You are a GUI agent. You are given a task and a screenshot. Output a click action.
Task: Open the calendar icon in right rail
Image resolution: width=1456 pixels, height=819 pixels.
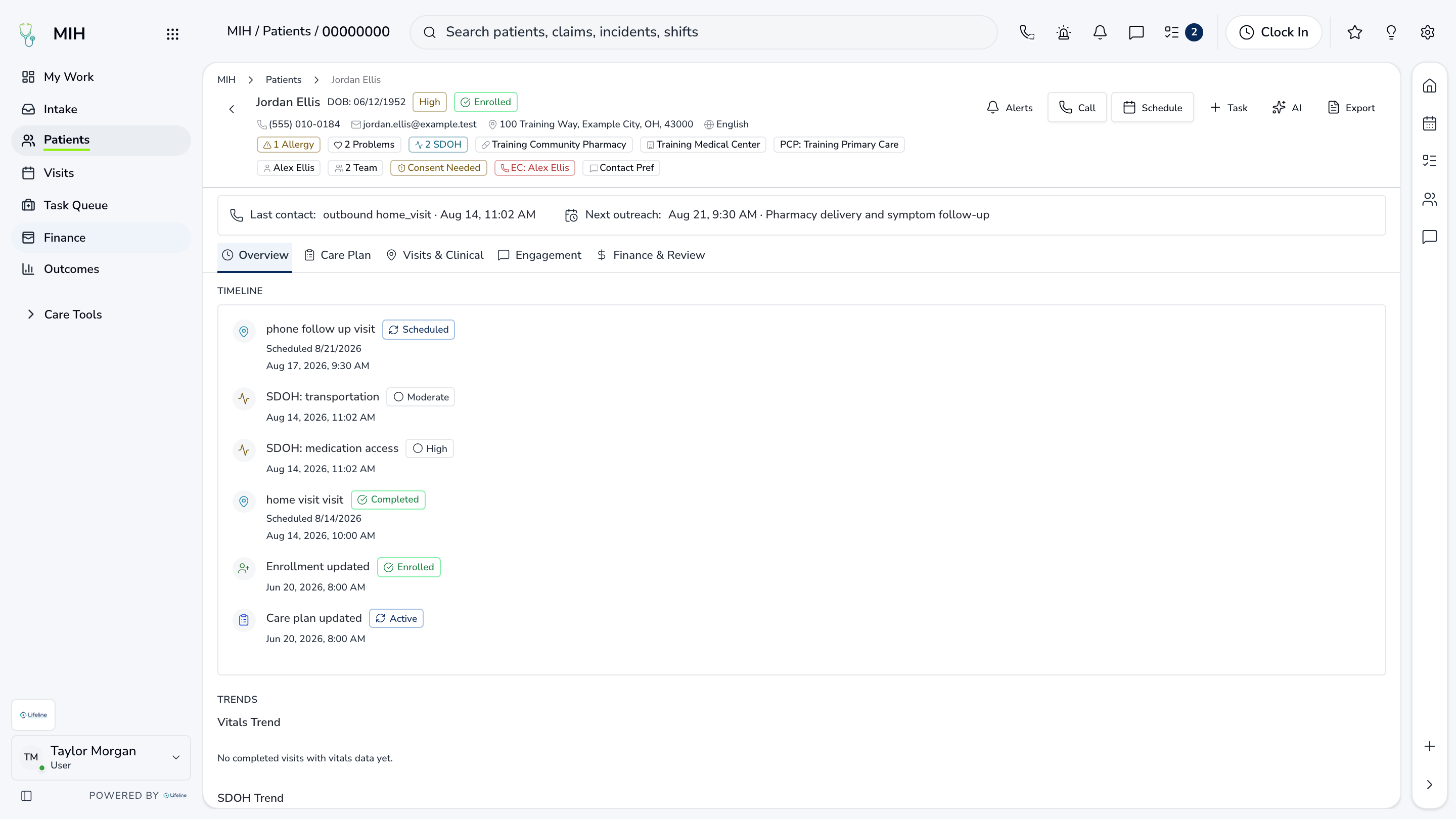1429,123
